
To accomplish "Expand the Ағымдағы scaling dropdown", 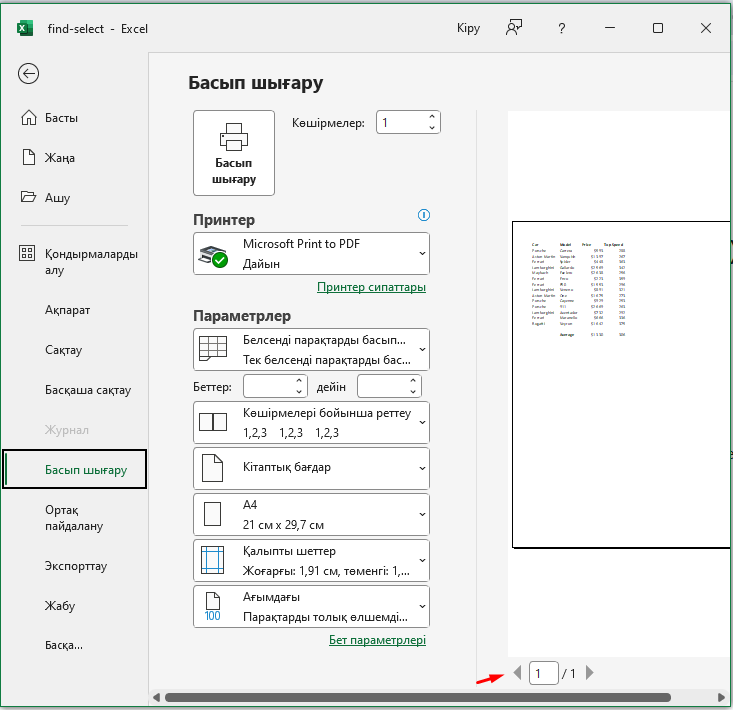I will point(311,606).
